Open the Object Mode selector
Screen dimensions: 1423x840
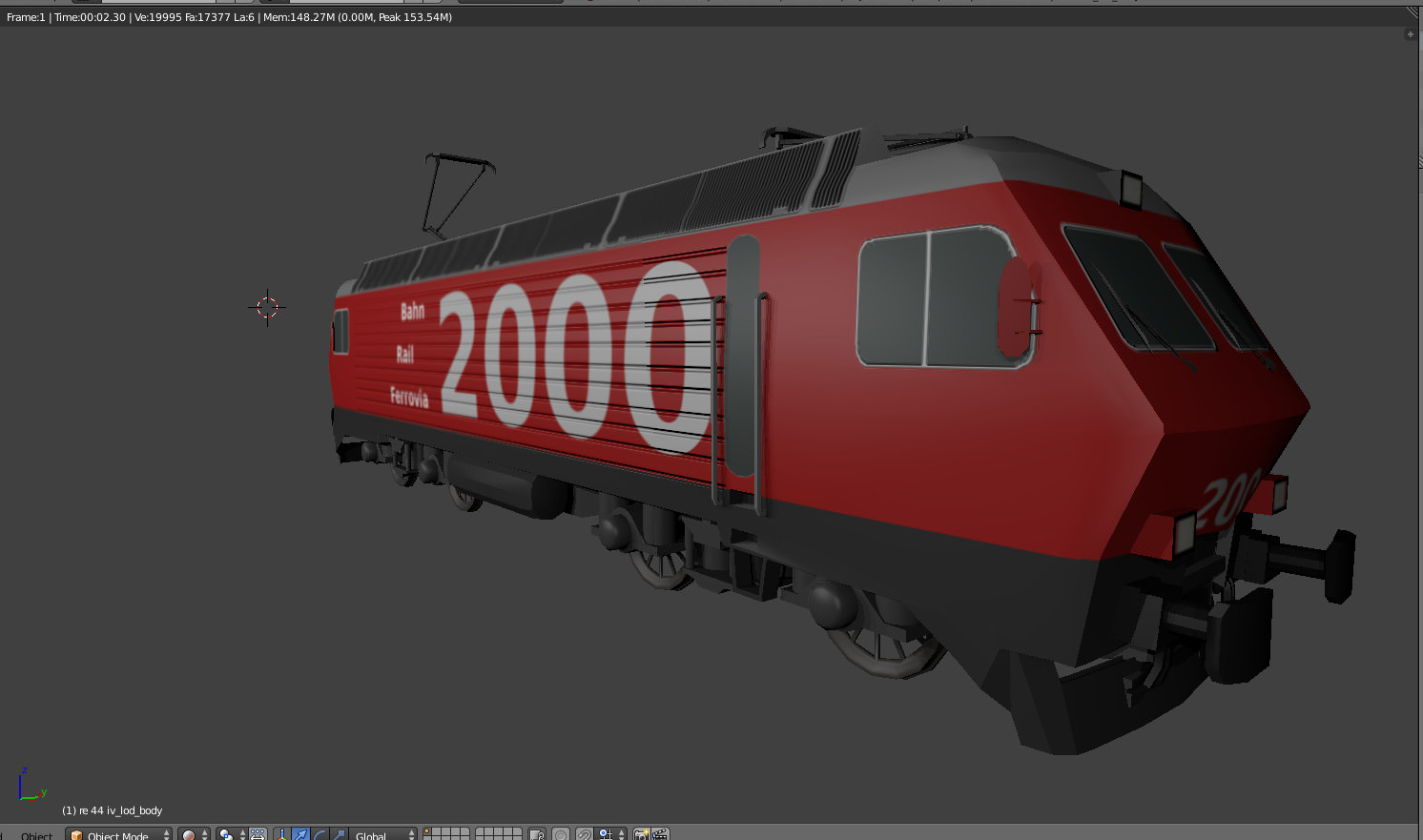119,834
